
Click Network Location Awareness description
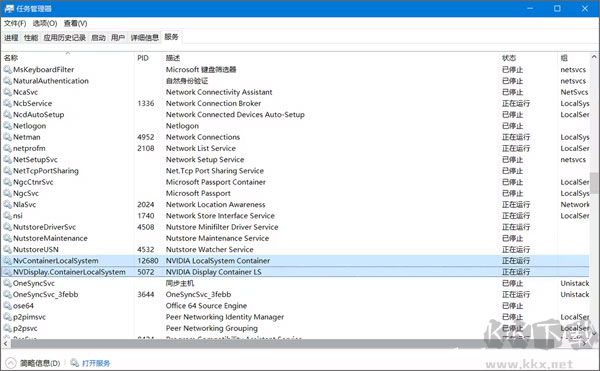(215, 205)
